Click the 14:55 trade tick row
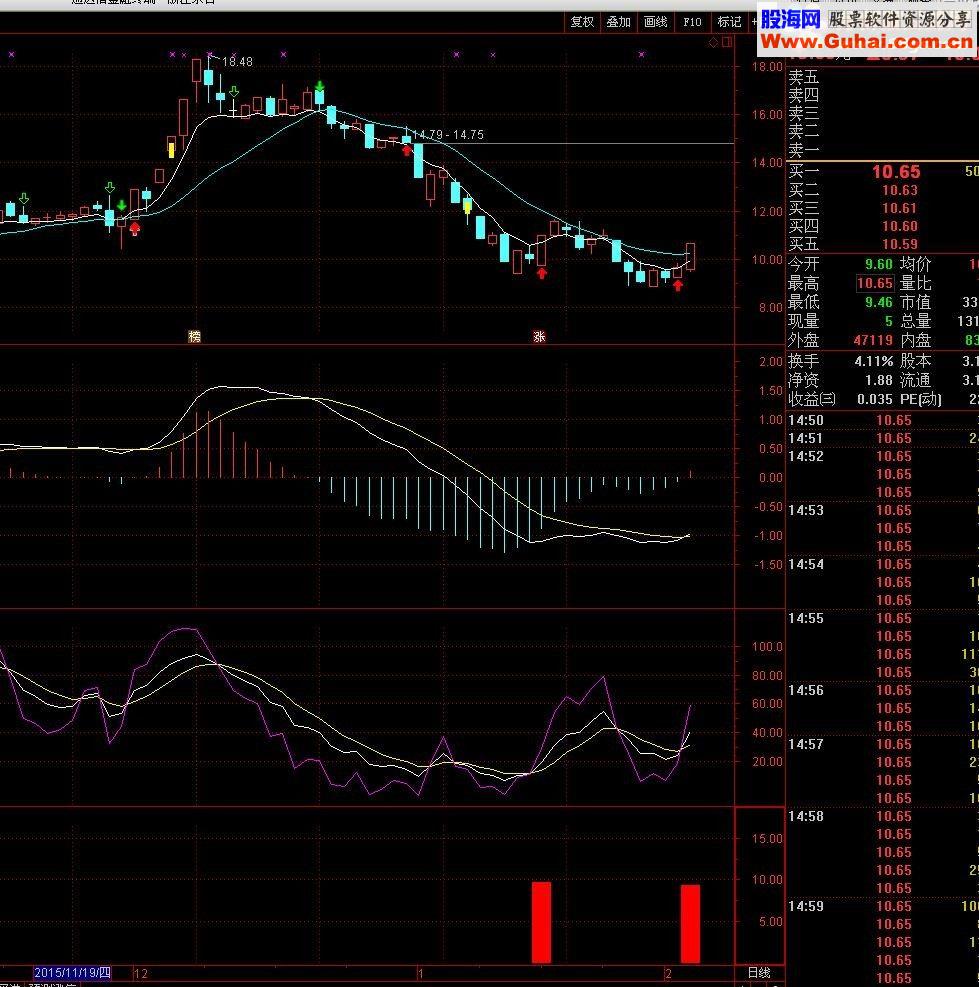Image resolution: width=979 pixels, height=987 pixels. click(883, 618)
